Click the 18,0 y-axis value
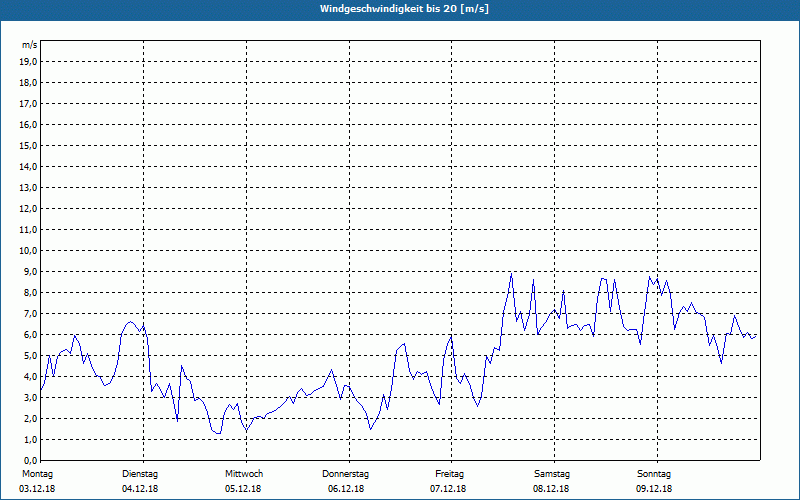The height and width of the screenshot is (500, 800). [28, 83]
